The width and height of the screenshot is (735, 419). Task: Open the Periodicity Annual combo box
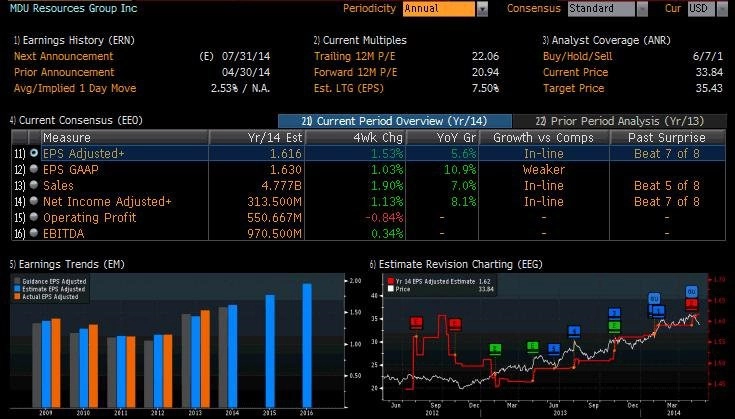click(439, 8)
